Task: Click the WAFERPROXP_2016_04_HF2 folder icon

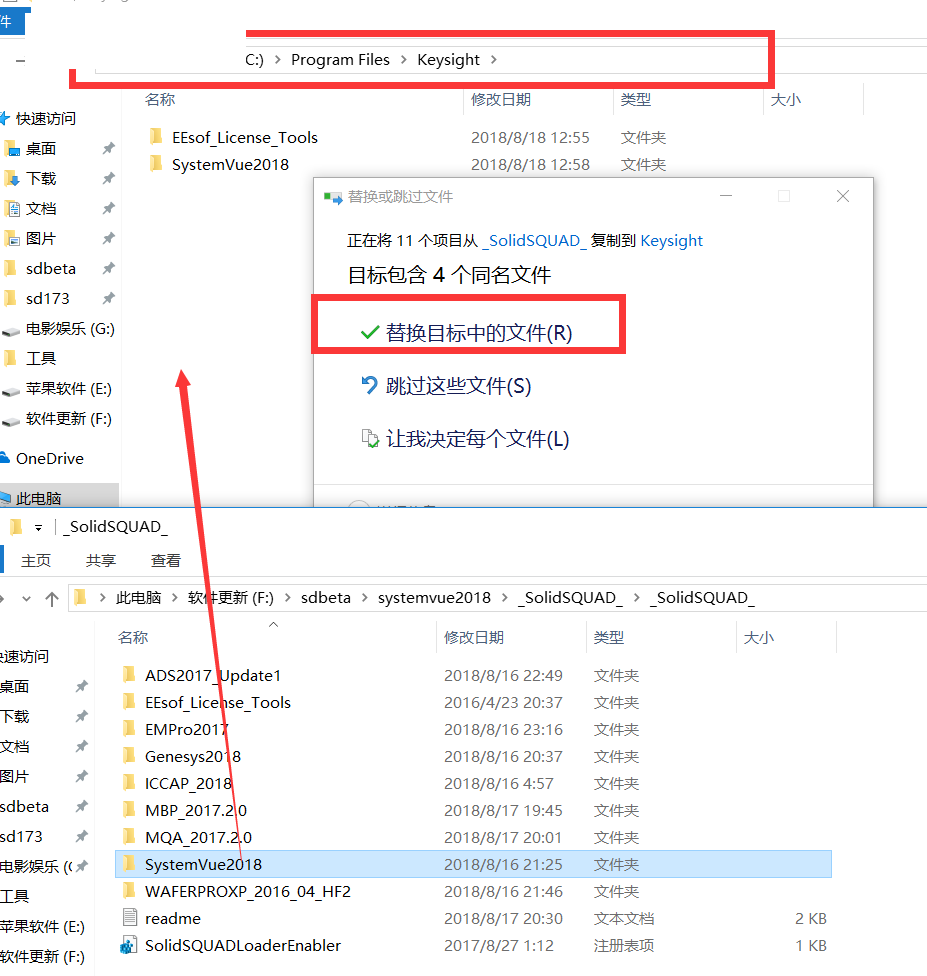Action: pyautogui.click(x=129, y=891)
